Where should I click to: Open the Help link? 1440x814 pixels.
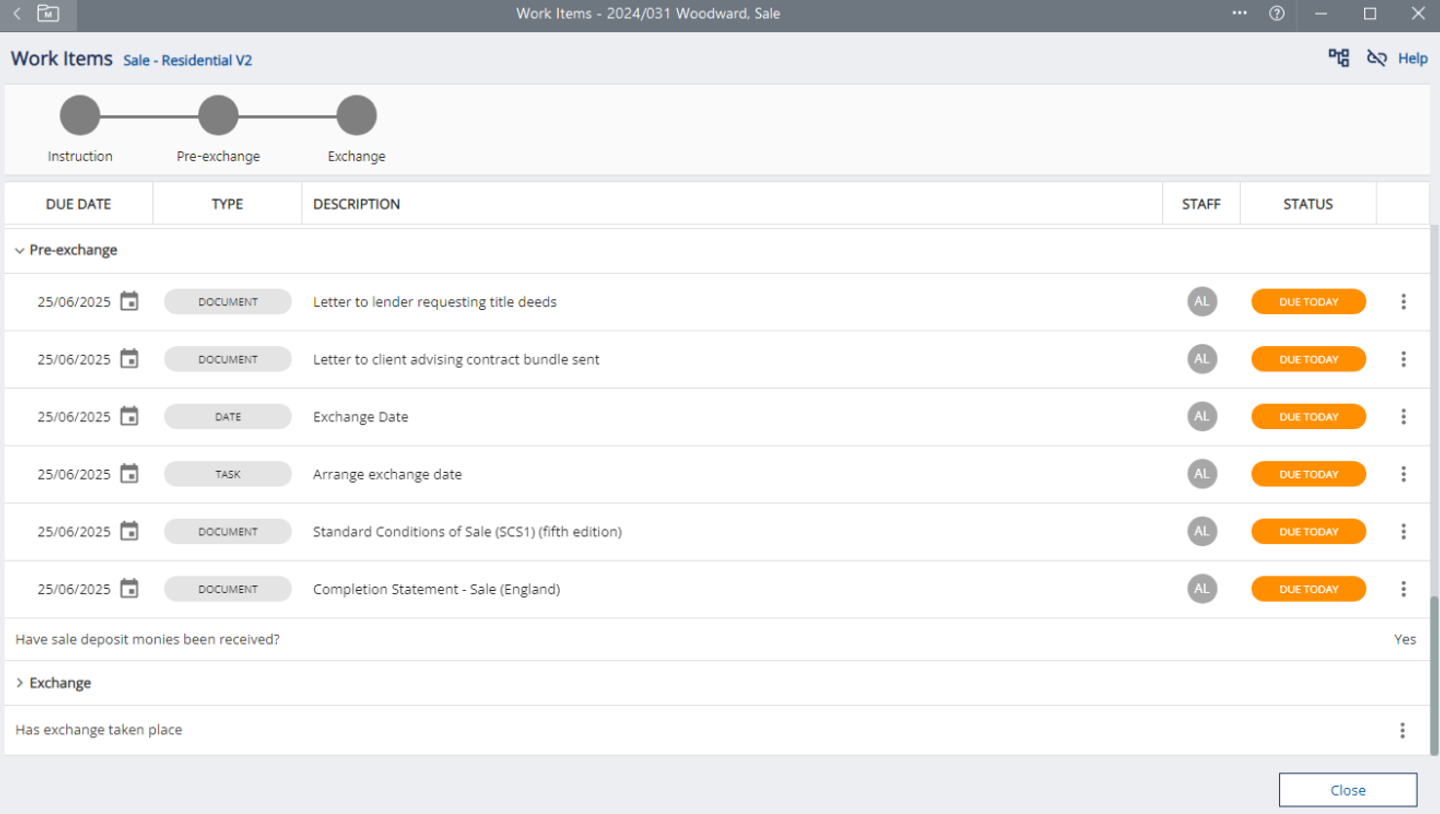[1412, 59]
